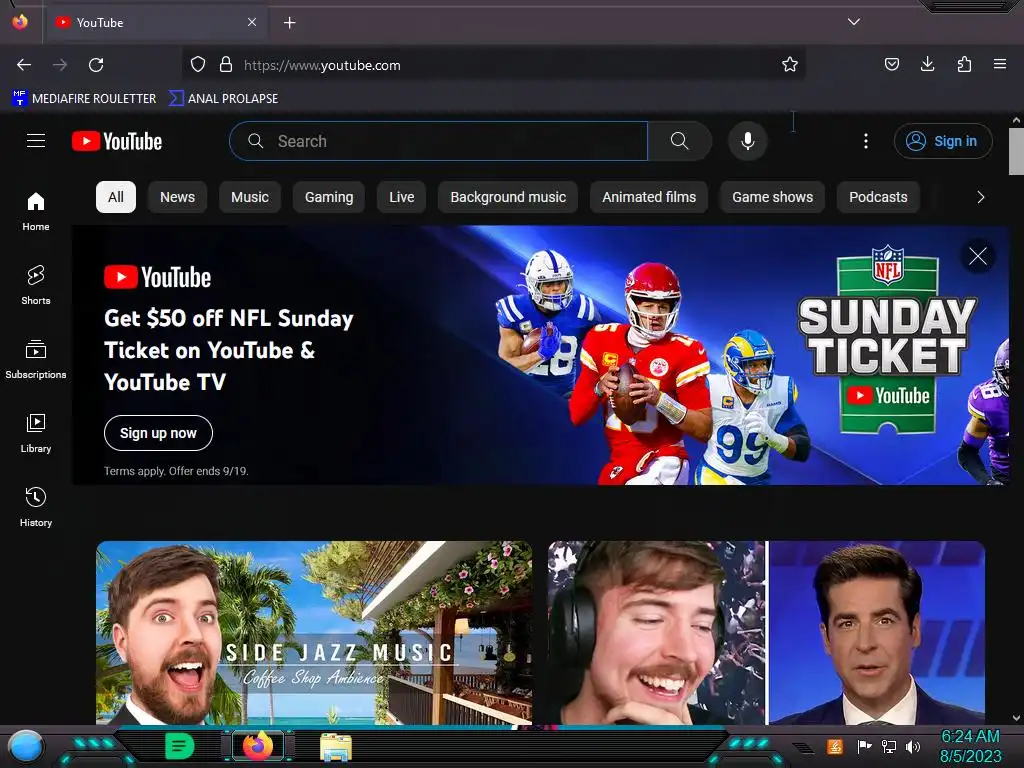The image size is (1024, 768).
Task: Select the News filter chip
Action: tap(178, 197)
